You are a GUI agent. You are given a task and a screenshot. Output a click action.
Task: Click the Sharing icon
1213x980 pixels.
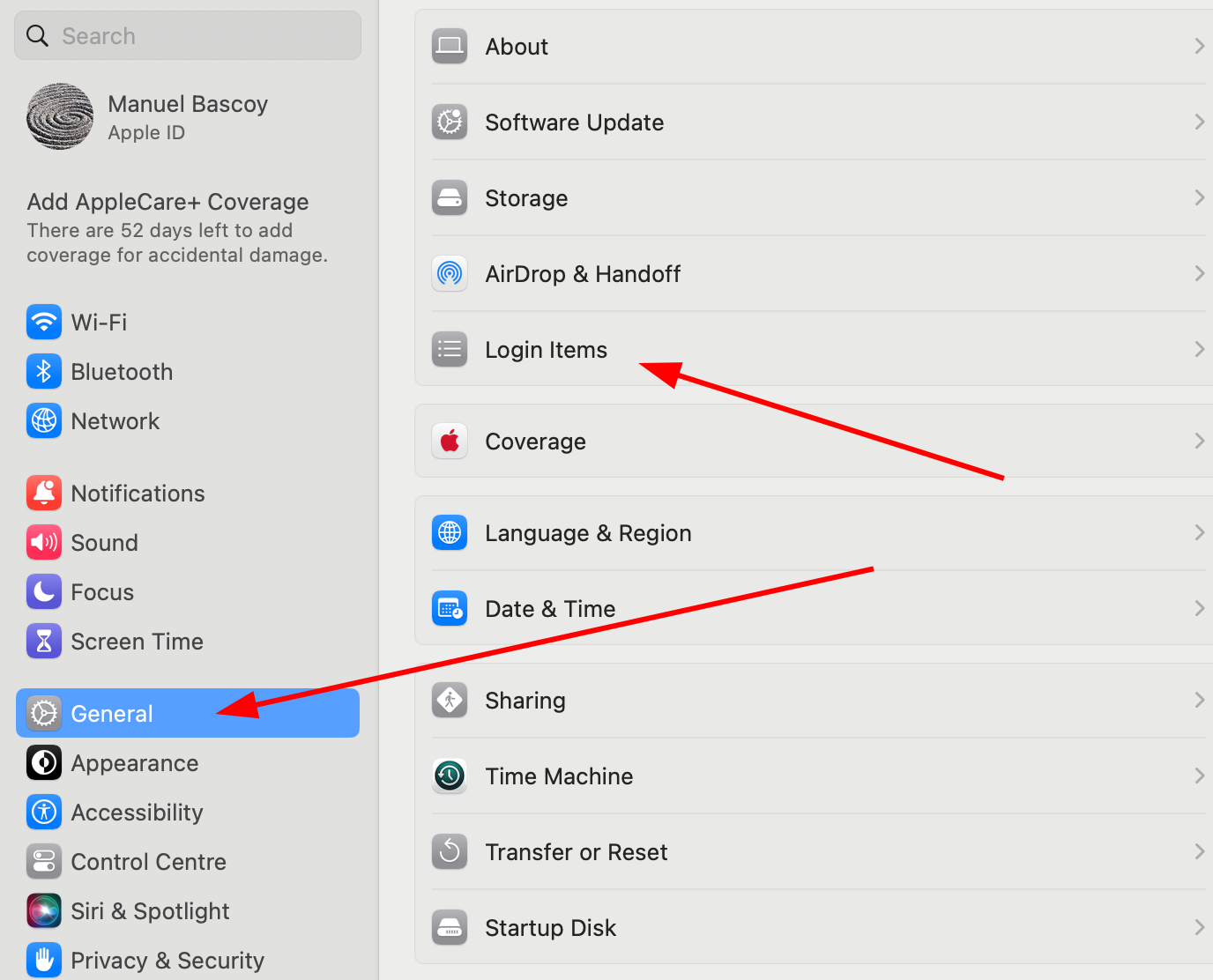point(450,701)
